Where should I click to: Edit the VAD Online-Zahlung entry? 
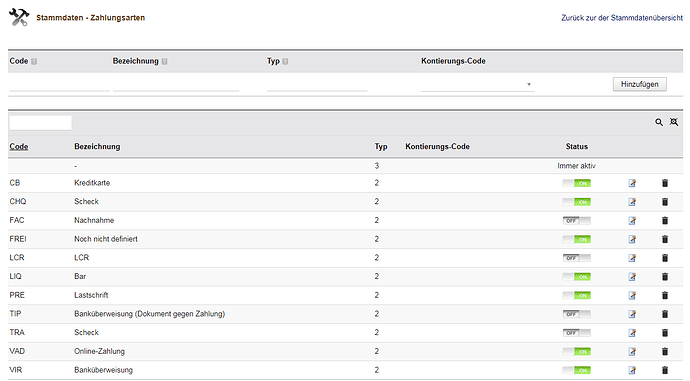click(x=632, y=352)
